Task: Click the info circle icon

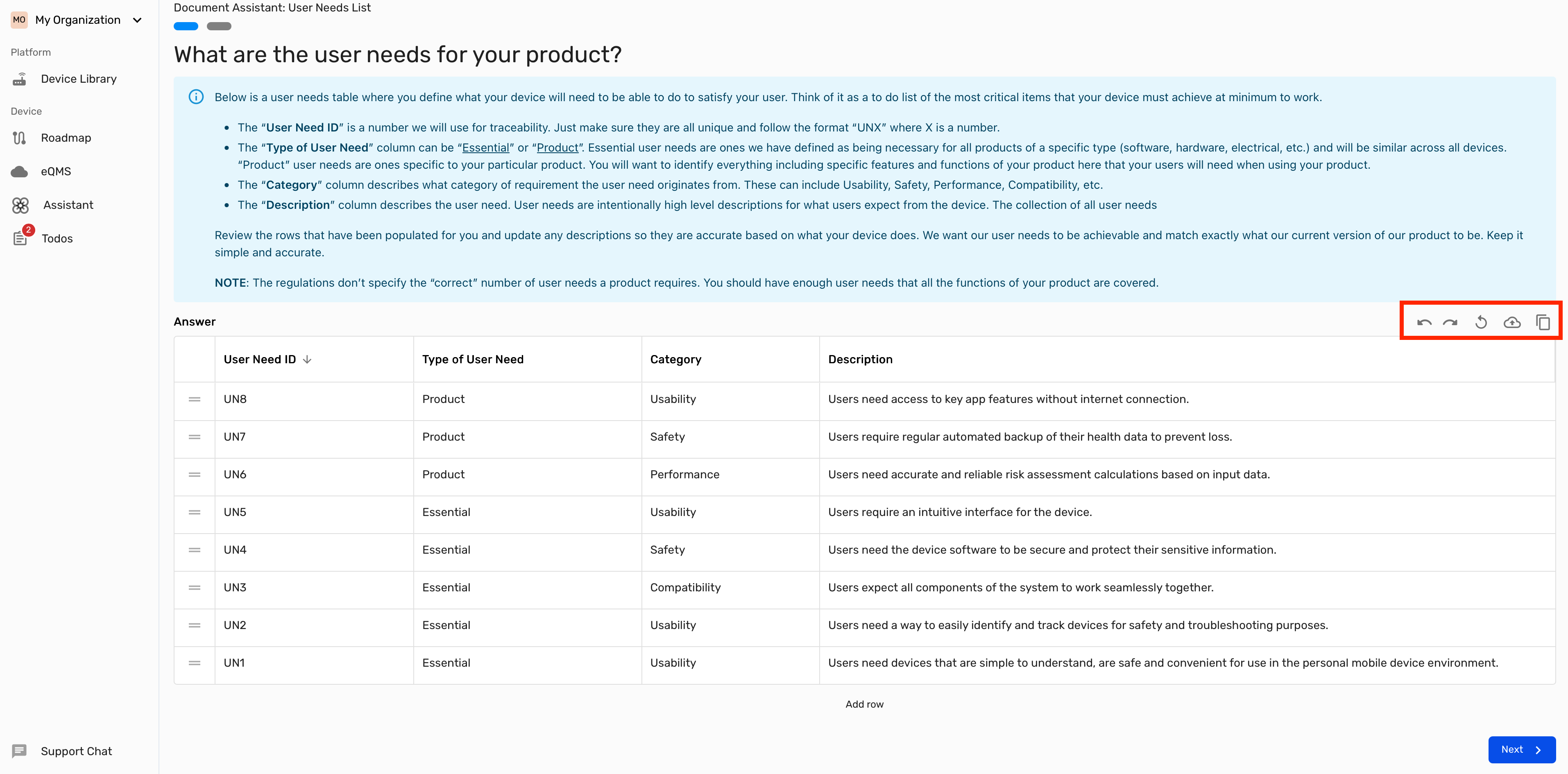Action: [x=196, y=97]
